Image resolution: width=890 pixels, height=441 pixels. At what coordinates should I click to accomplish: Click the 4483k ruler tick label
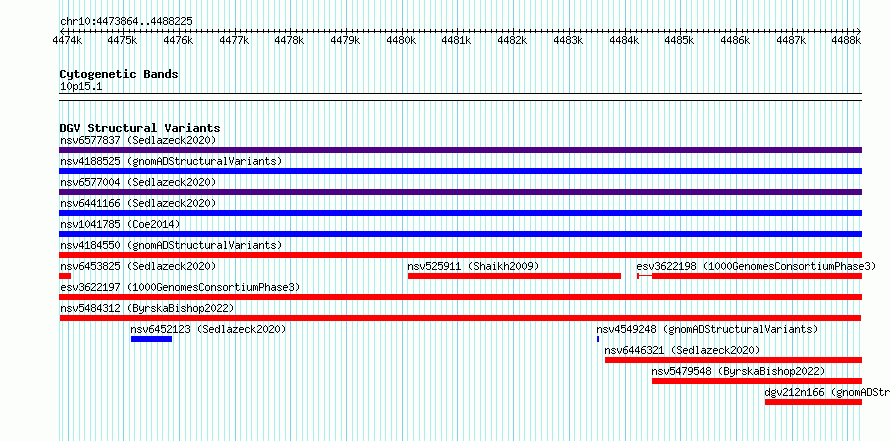(x=568, y=40)
